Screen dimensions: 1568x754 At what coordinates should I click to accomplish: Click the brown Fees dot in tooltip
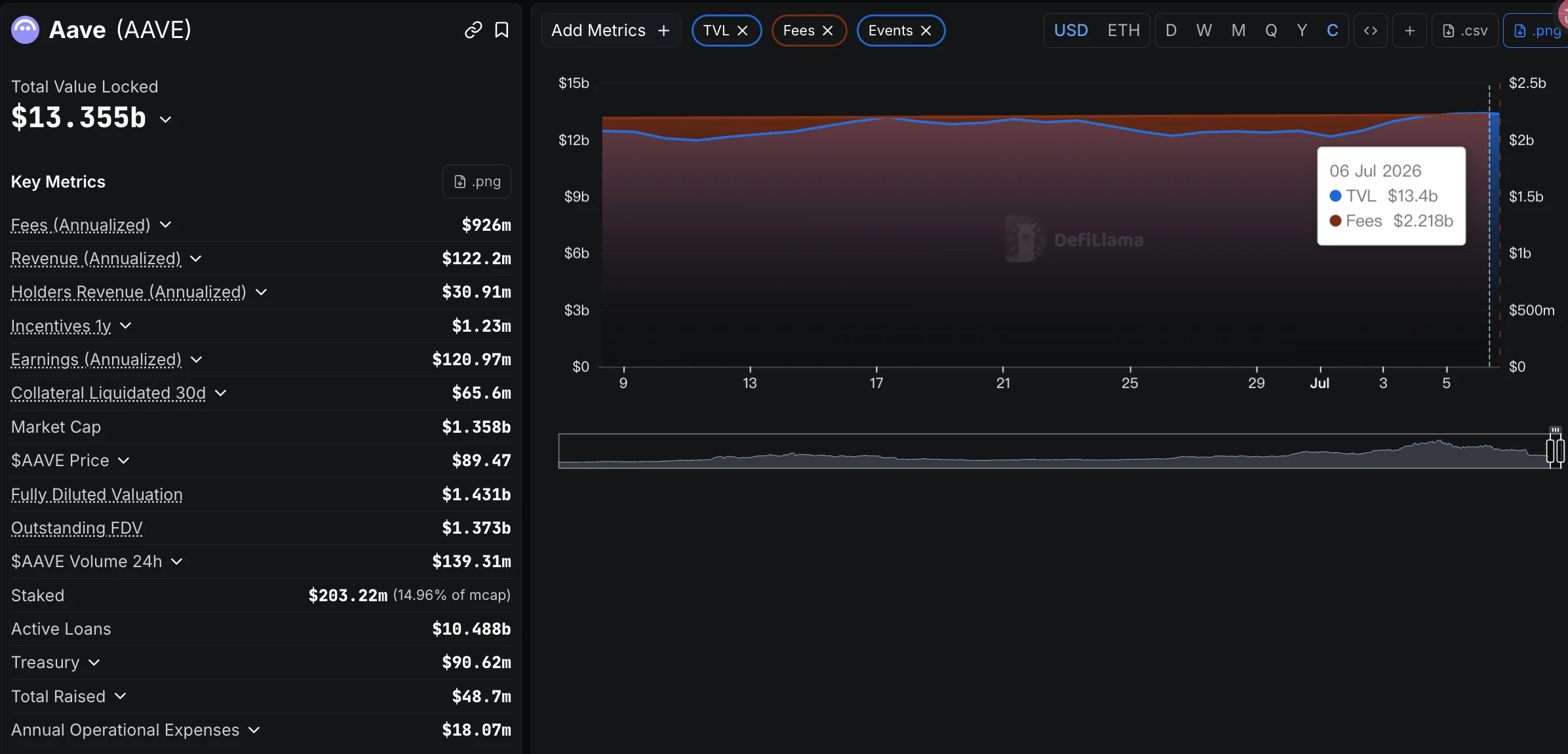pos(1335,221)
